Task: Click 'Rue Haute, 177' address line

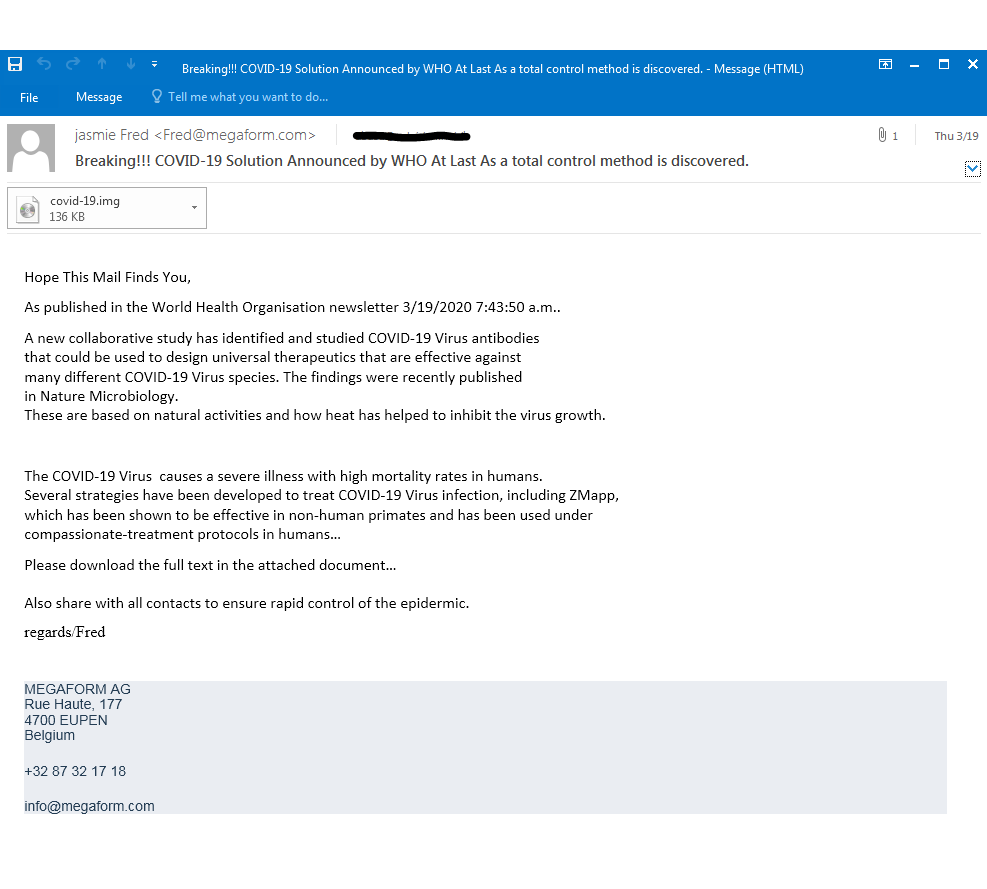Action: [x=73, y=704]
